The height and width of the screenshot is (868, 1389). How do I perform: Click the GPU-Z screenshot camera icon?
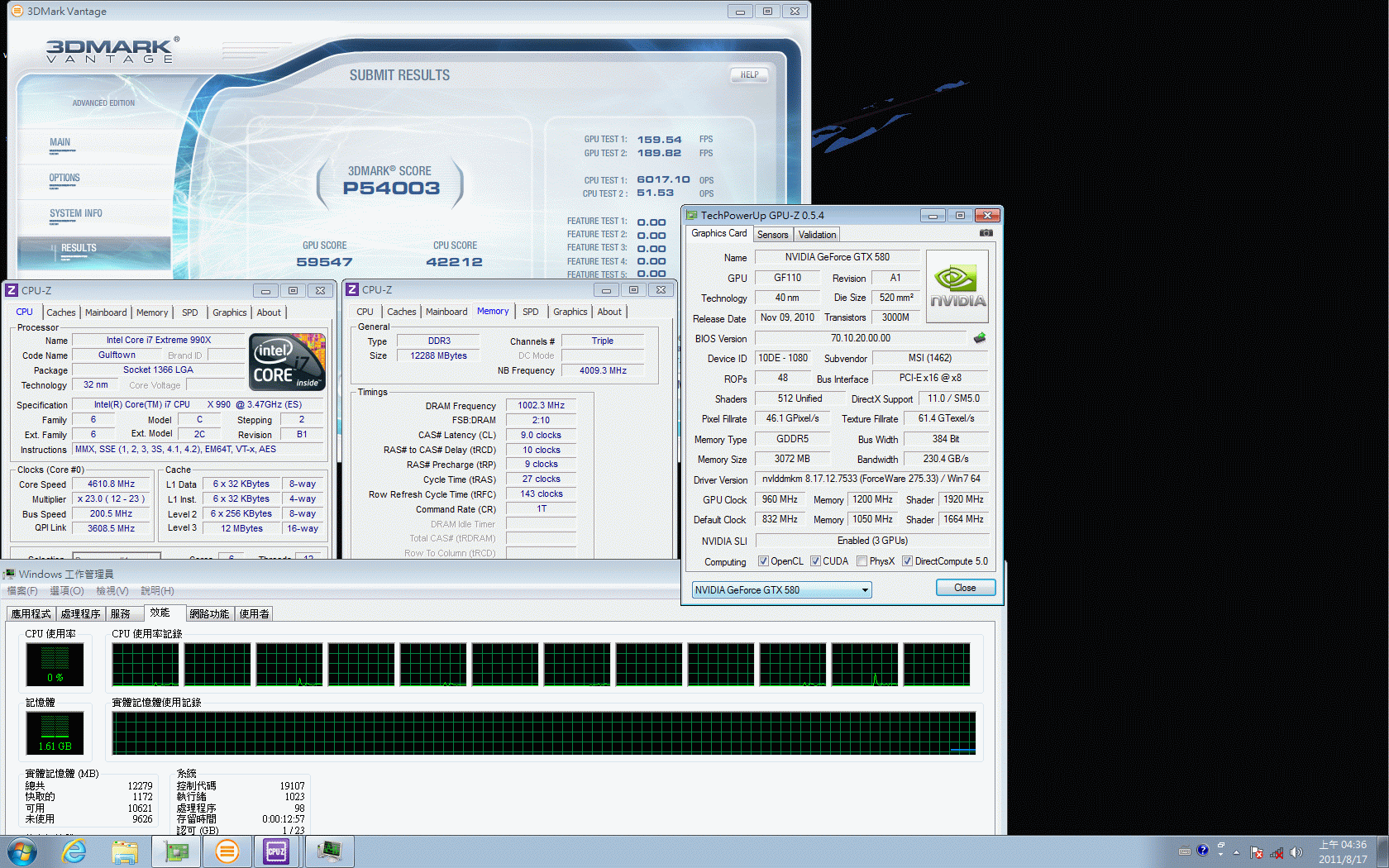tap(986, 233)
